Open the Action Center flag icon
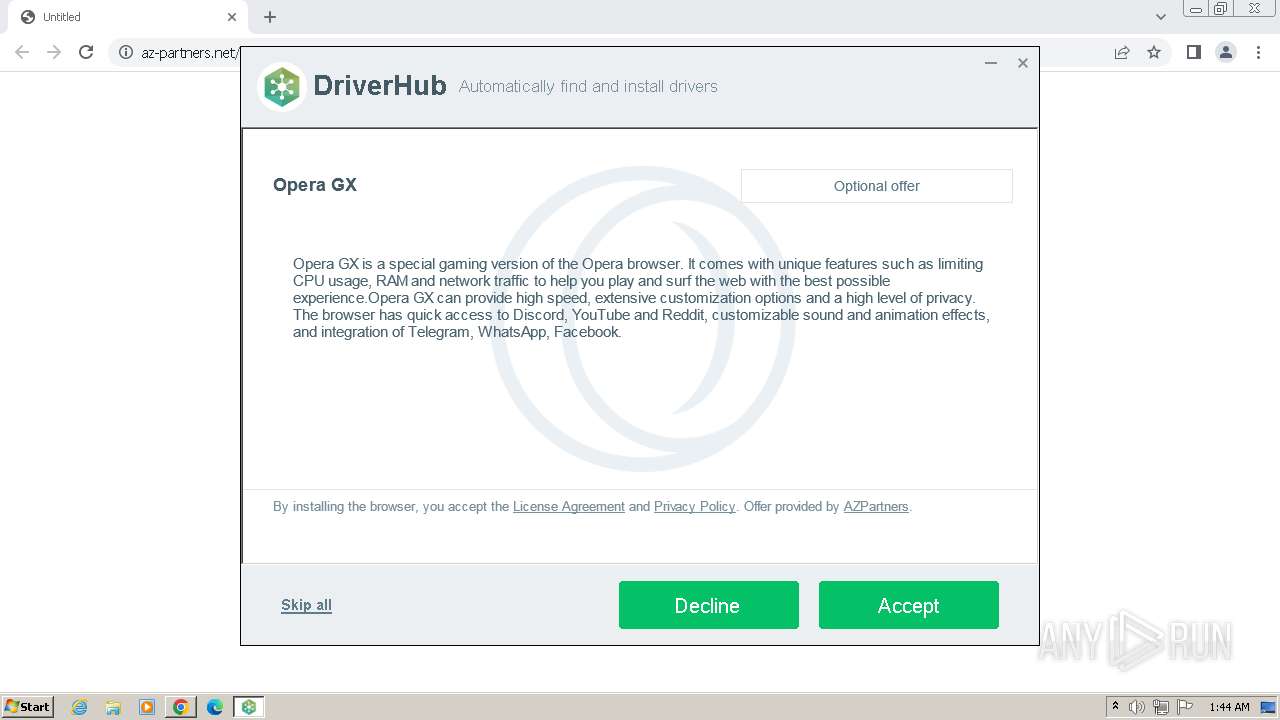The width and height of the screenshot is (1280, 720). [1185, 707]
